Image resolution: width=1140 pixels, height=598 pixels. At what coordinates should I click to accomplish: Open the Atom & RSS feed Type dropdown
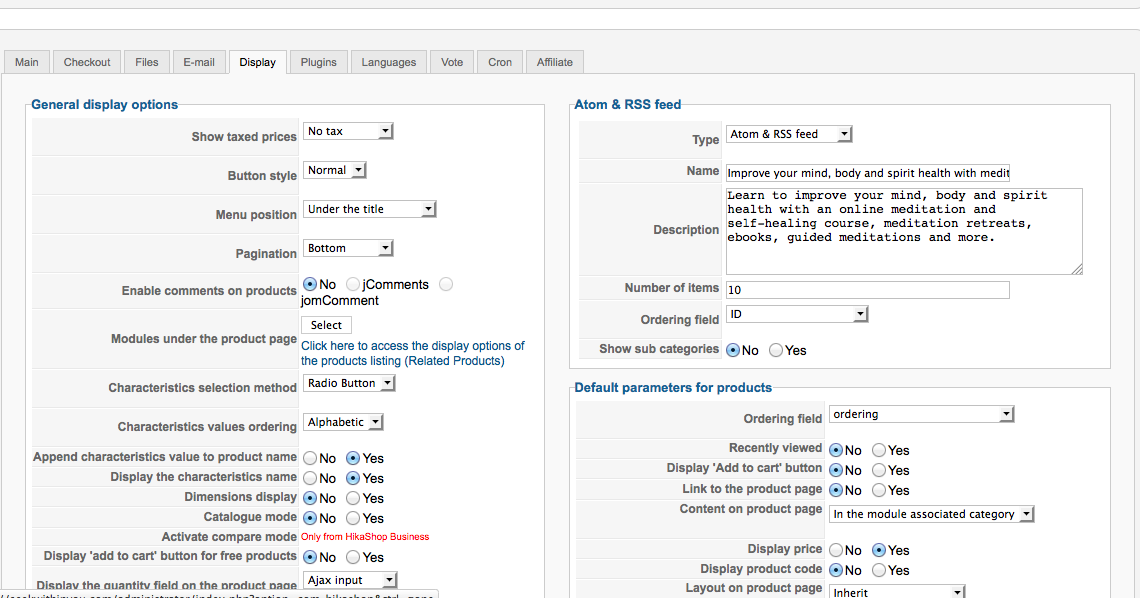[789, 134]
